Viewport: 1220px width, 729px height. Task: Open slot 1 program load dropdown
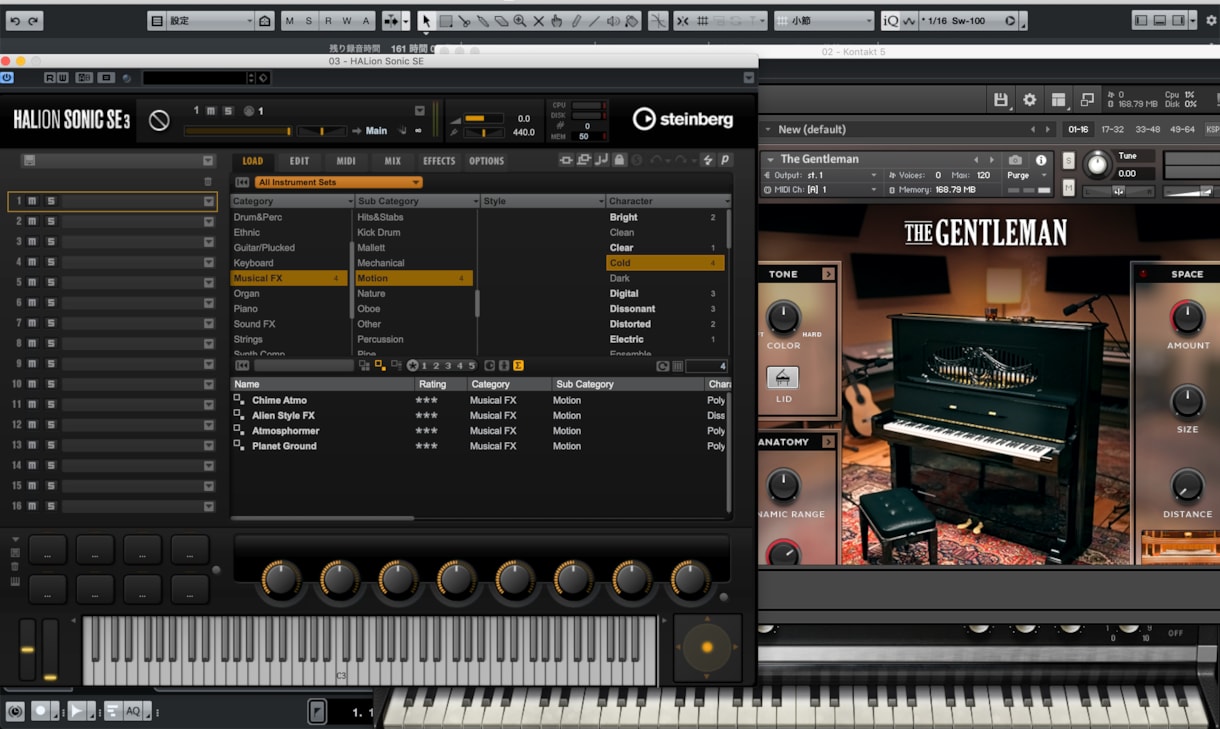pos(208,201)
